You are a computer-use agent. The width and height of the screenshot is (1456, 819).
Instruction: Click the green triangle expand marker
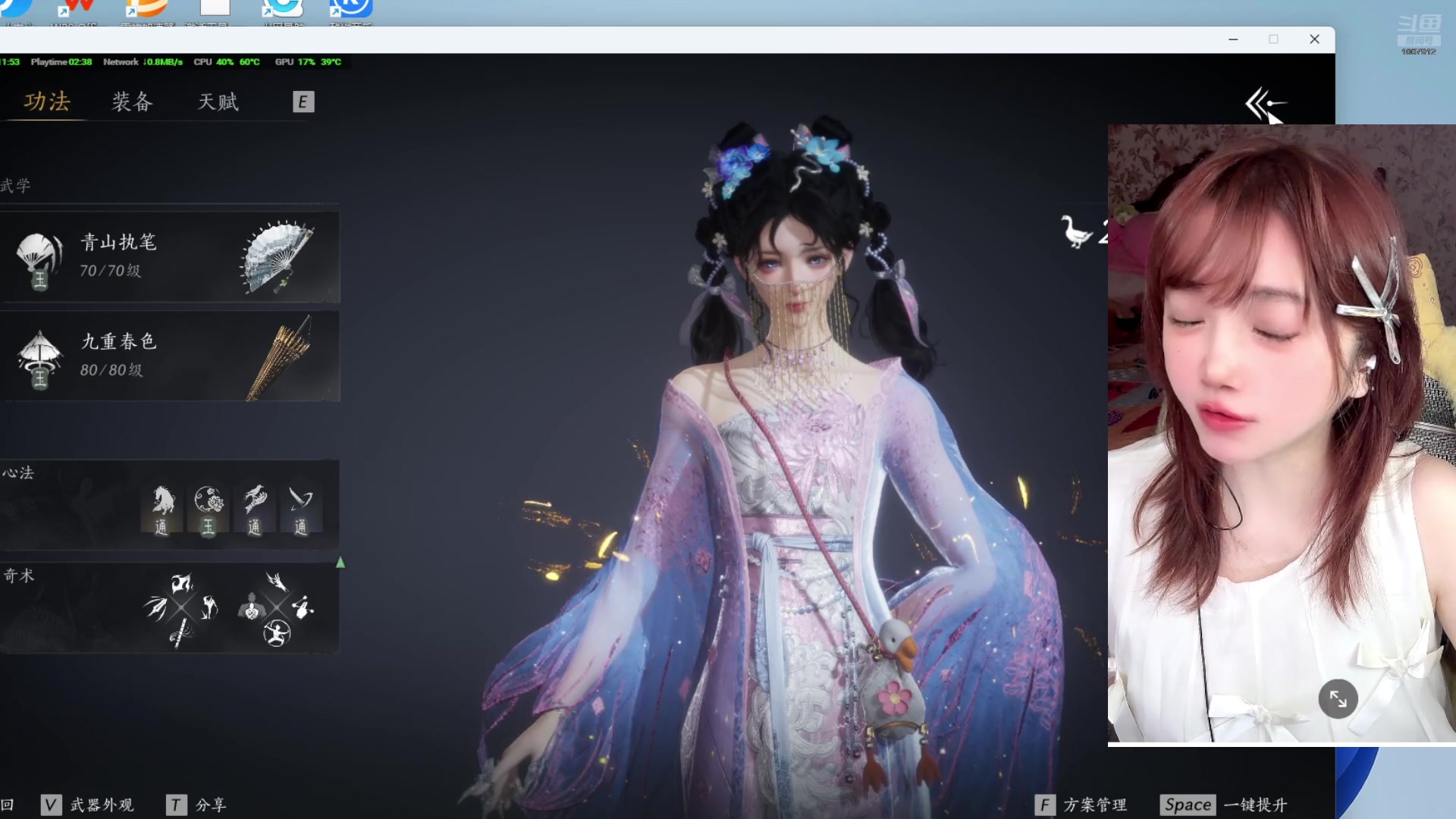pos(340,563)
